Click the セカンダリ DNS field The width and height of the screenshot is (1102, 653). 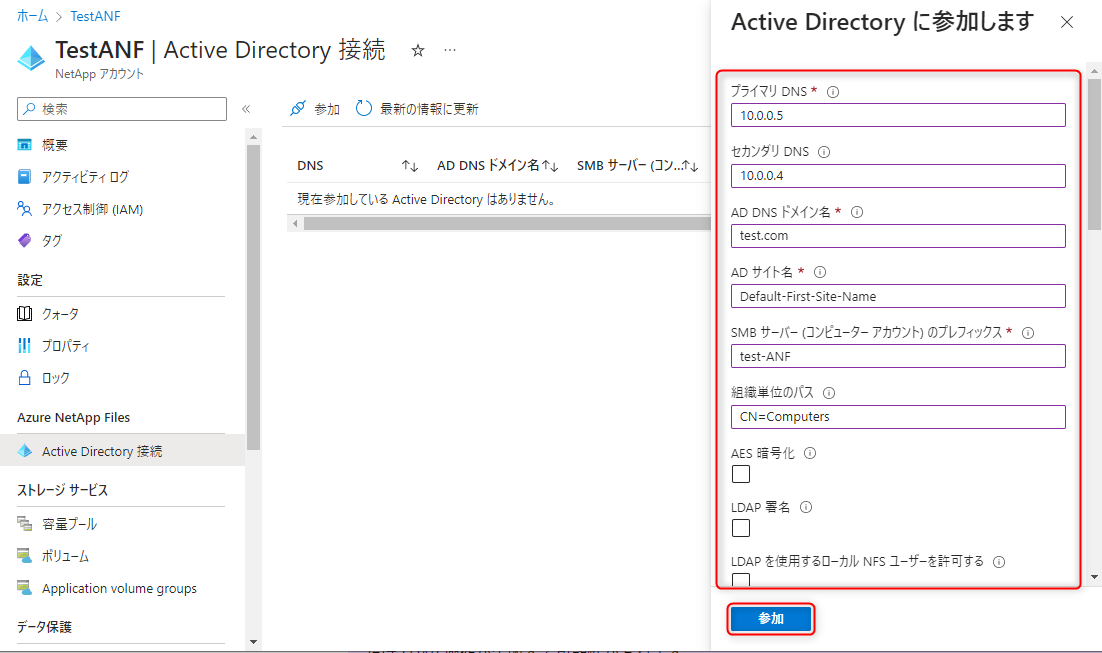pos(898,176)
